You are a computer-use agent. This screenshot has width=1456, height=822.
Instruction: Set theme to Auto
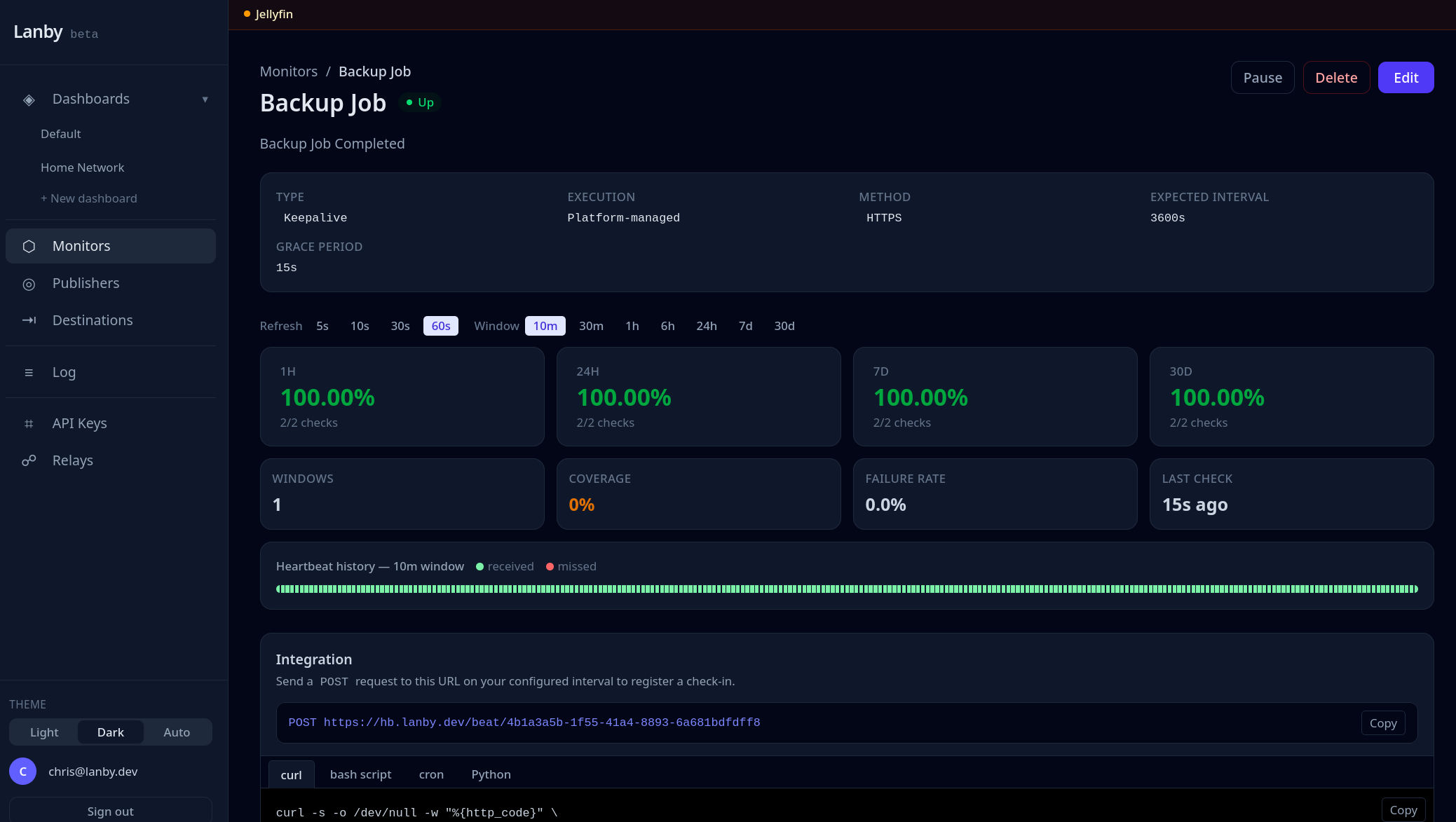(x=177, y=732)
